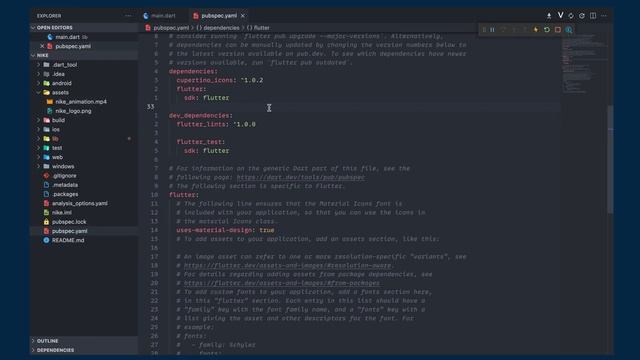
Task: Open editor More Actions ellipsis menu
Action: (604, 16)
